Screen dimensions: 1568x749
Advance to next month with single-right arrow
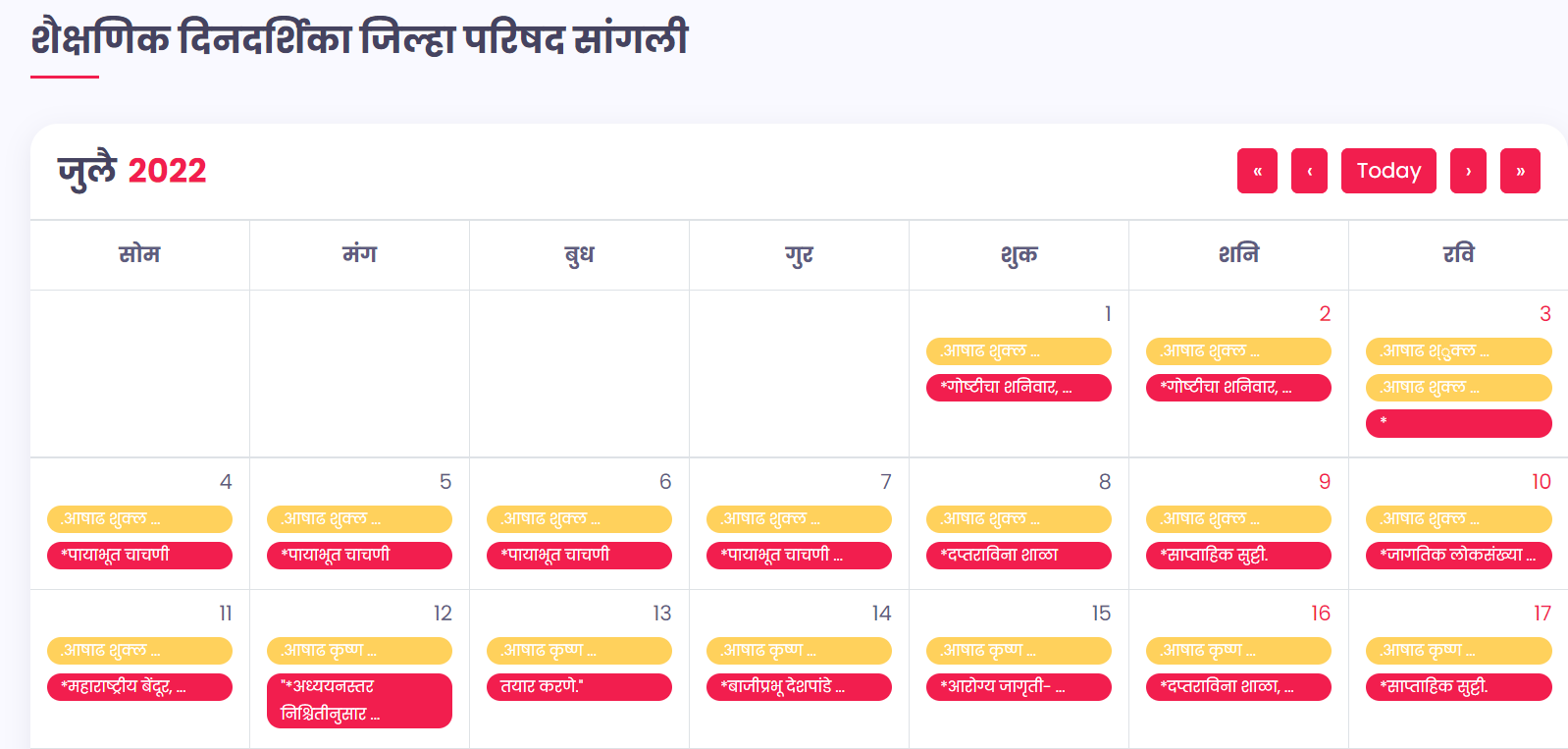tap(1468, 171)
